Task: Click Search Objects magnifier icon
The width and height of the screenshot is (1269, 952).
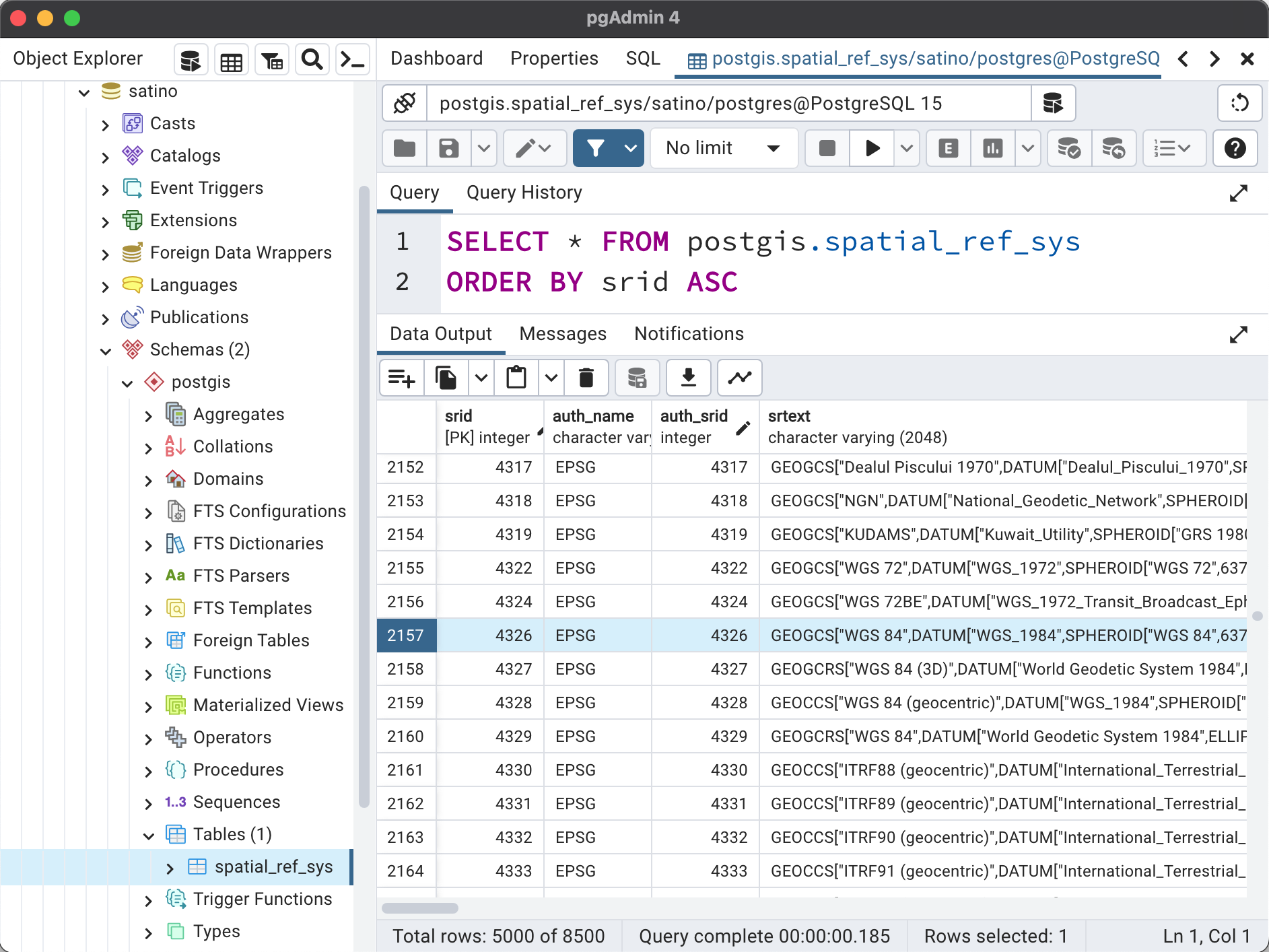Action: [x=312, y=60]
